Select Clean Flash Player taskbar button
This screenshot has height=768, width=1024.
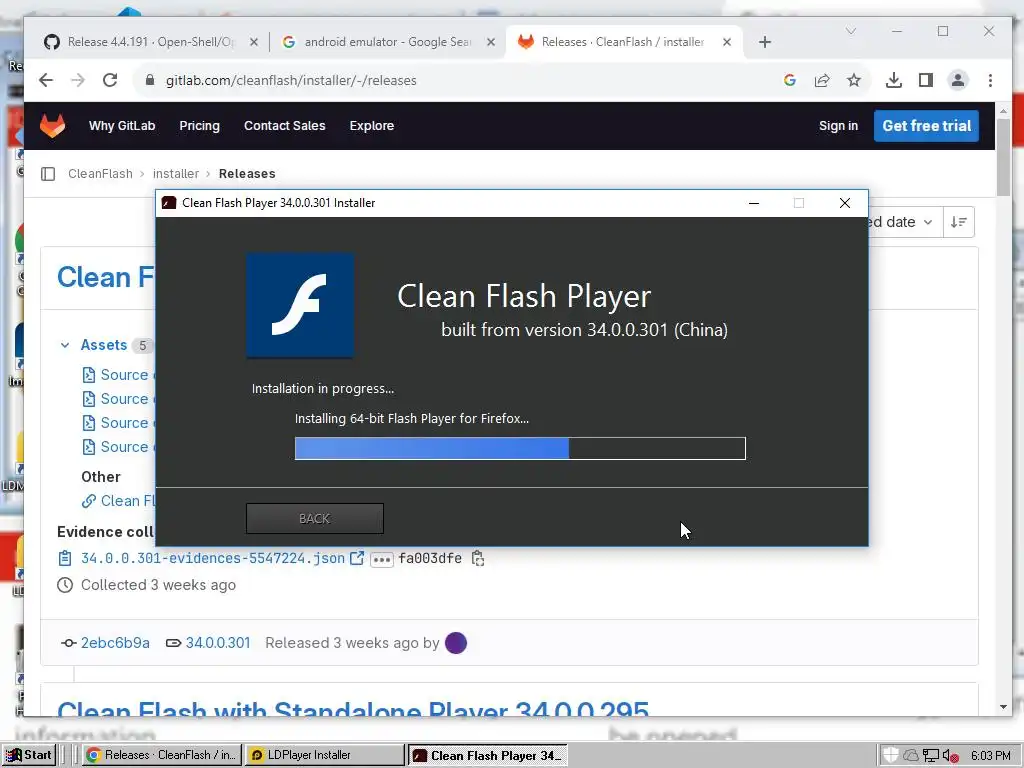tap(488, 755)
